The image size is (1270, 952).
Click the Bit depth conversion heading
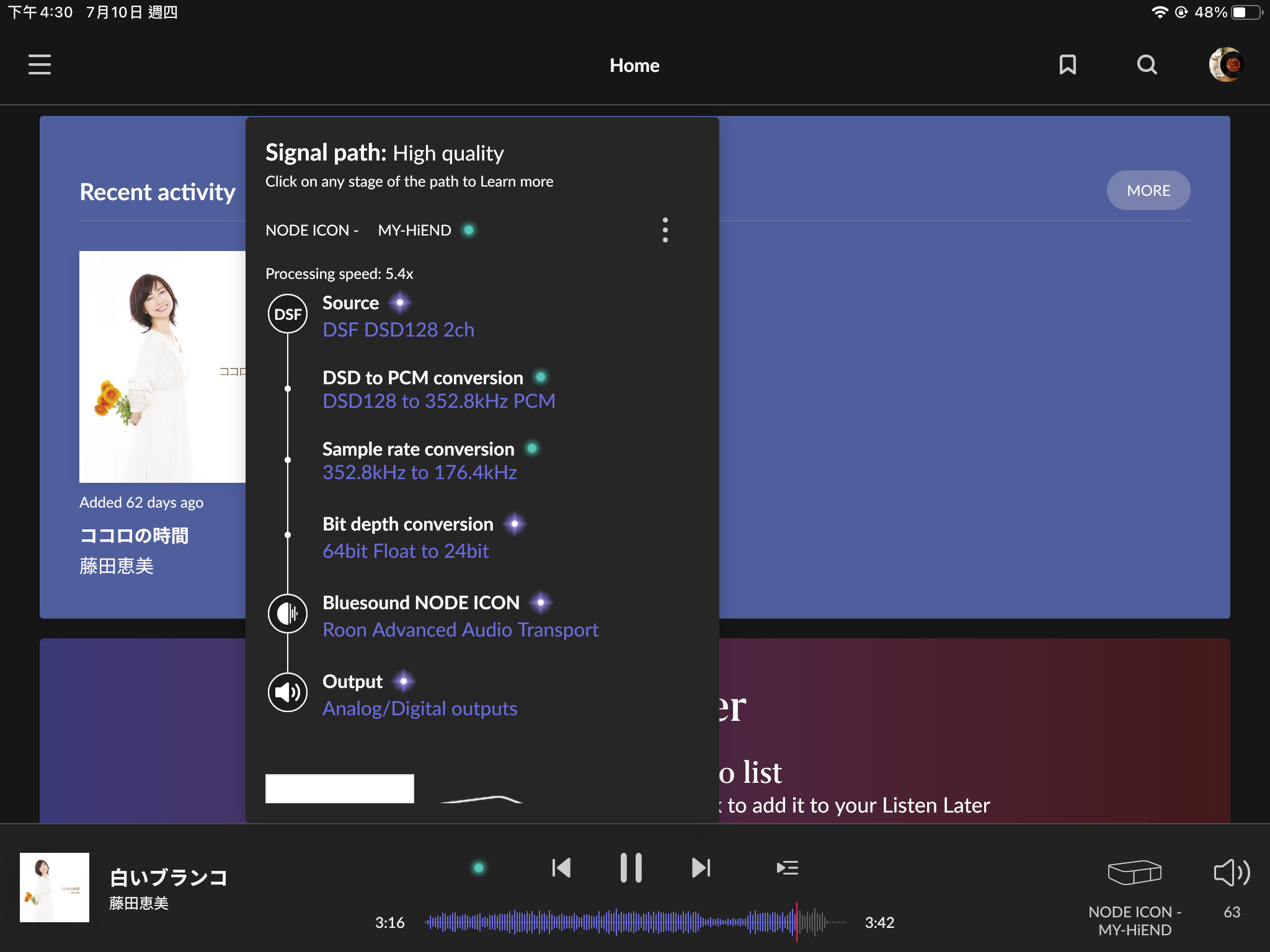pyautogui.click(x=407, y=524)
